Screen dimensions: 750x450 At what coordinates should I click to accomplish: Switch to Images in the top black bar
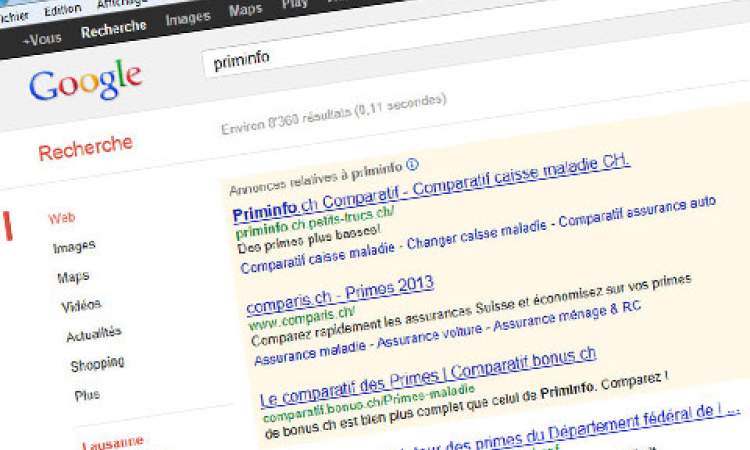click(188, 19)
